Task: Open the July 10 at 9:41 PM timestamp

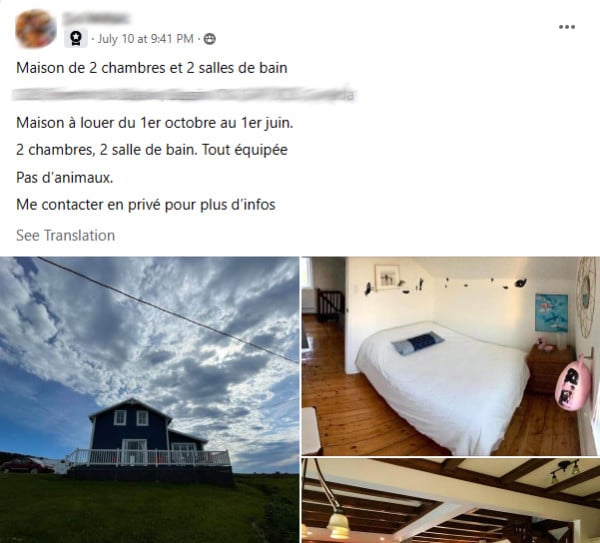Action: pyautogui.click(x=145, y=39)
